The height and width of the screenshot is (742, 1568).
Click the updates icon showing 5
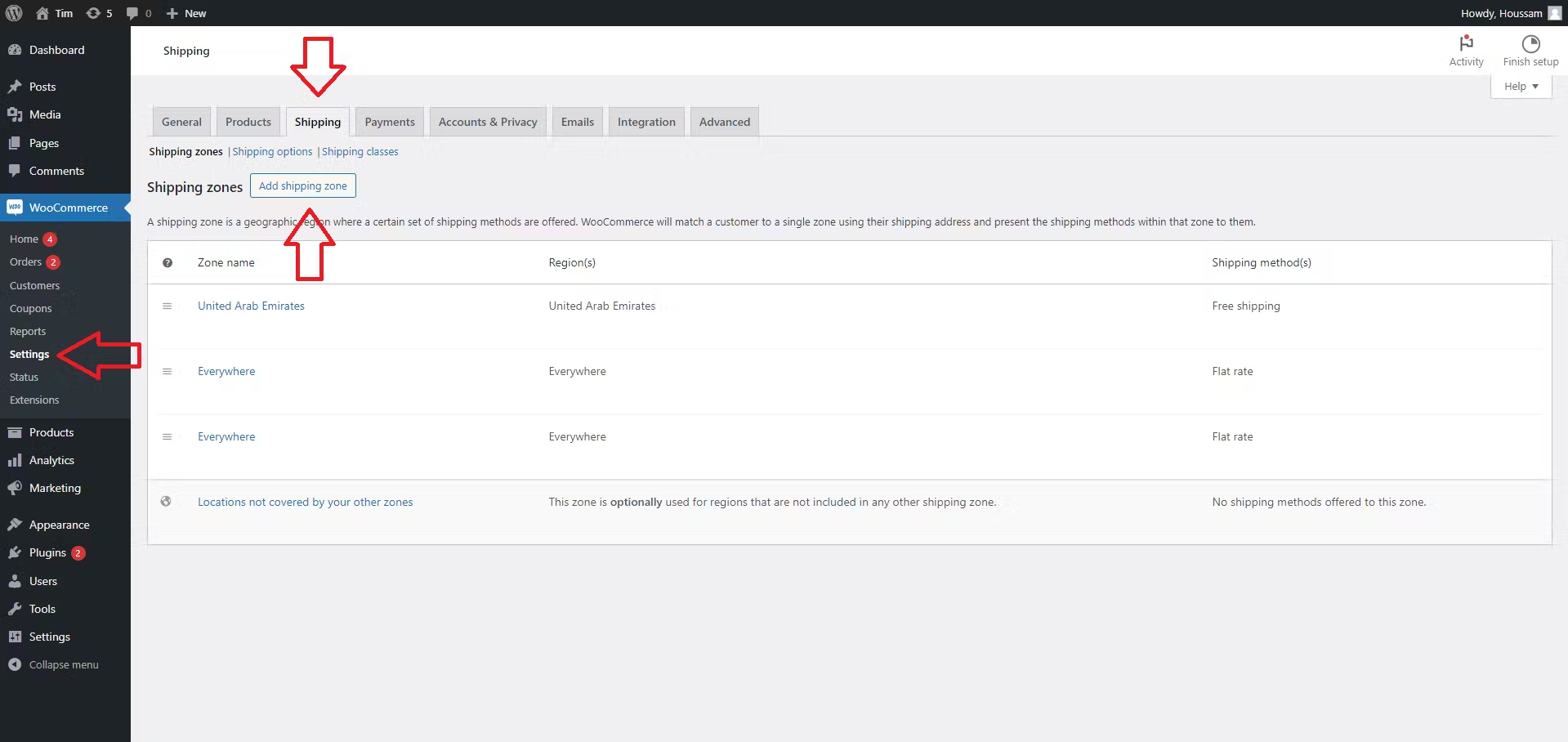tap(93, 13)
